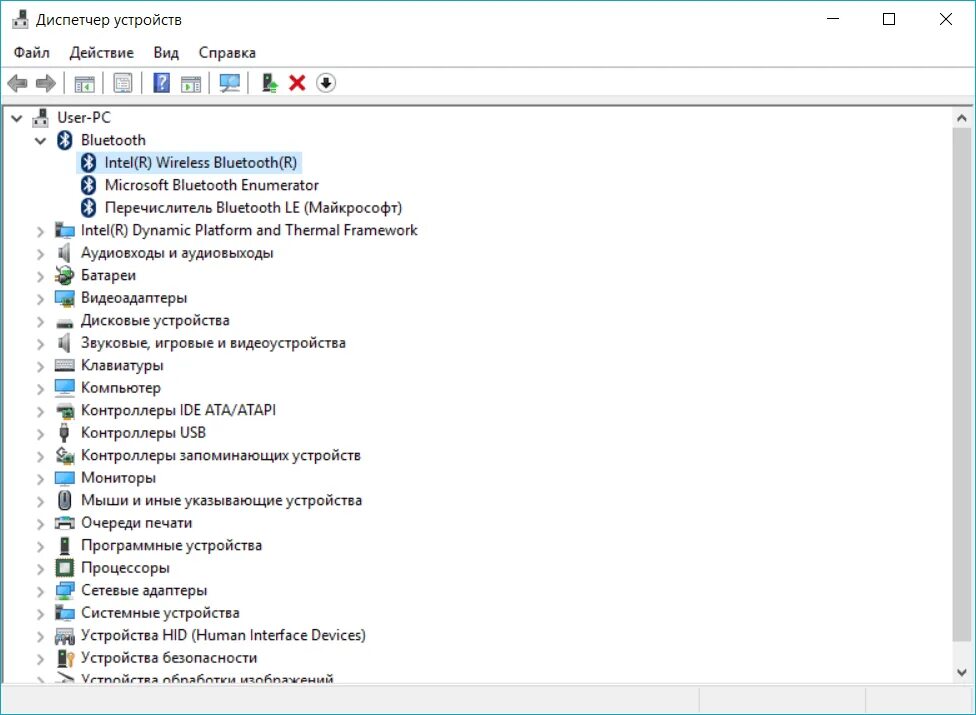Click the scrollbar up arrow
Viewport: 976px width, 715px height.
click(962, 118)
